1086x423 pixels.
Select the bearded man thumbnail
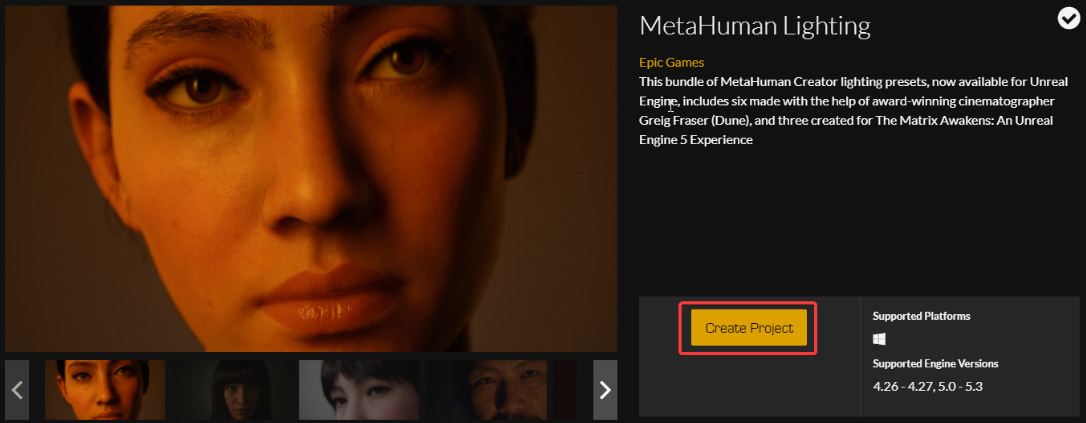click(486, 390)
